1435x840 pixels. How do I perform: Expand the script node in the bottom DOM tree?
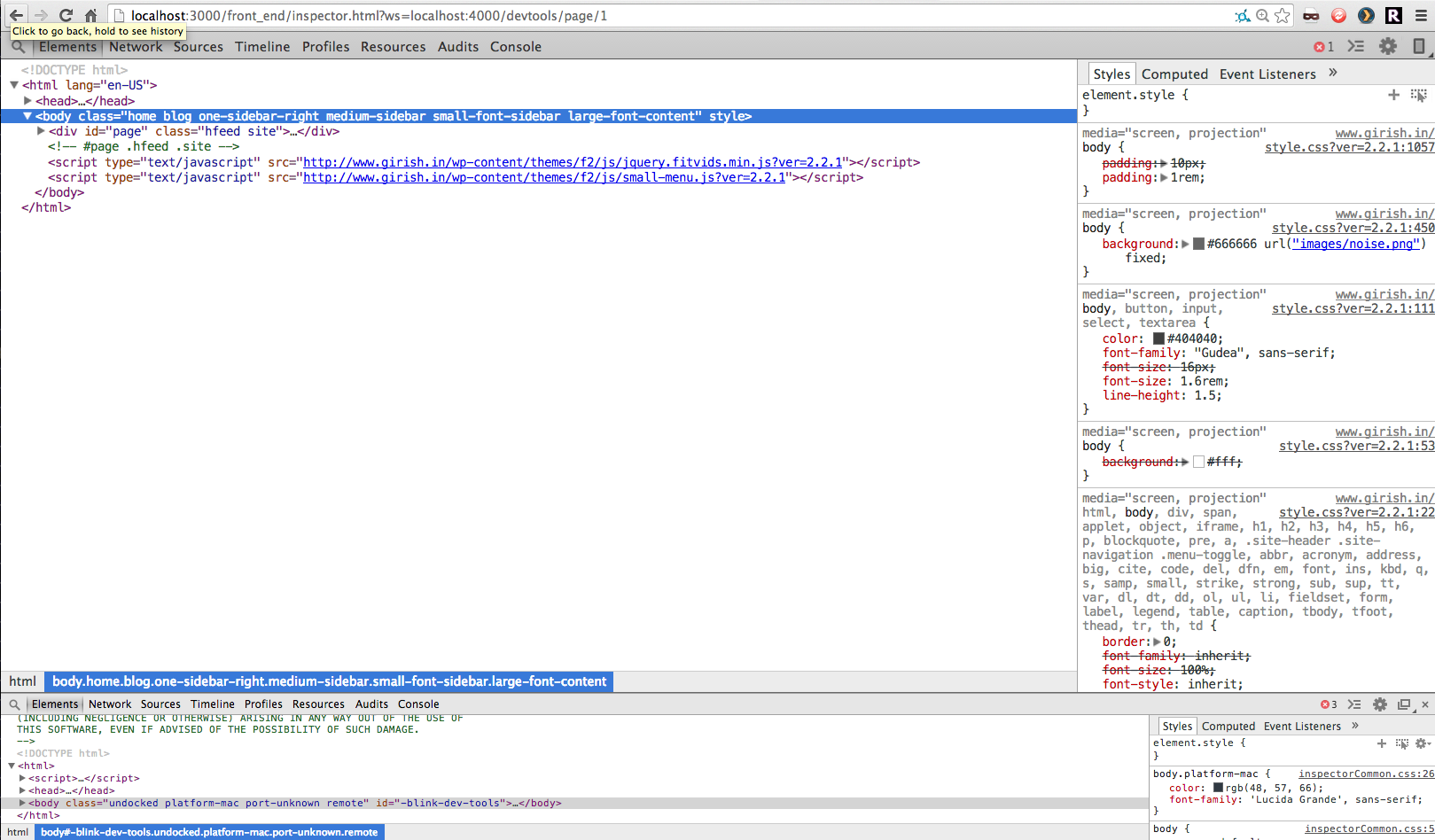[x=22, y=778]
